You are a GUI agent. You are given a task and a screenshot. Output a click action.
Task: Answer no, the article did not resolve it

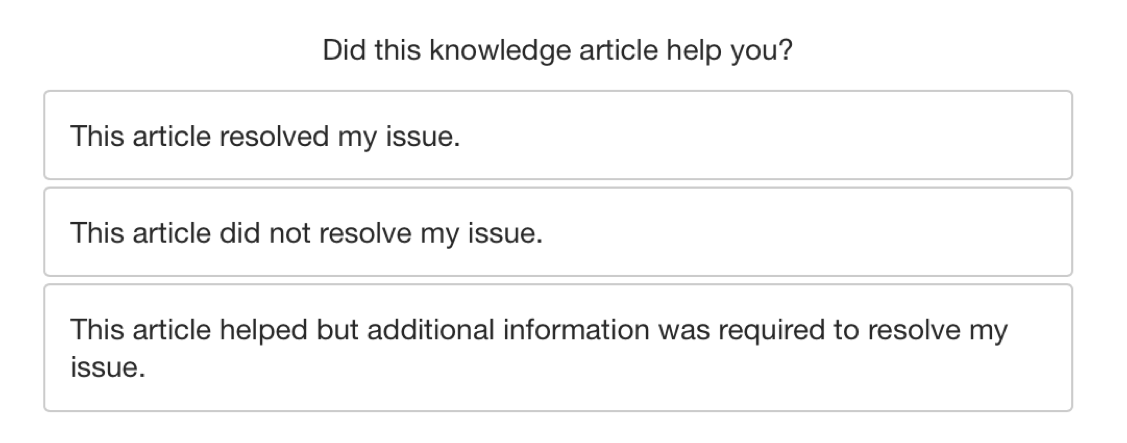(x=558, y=232)
